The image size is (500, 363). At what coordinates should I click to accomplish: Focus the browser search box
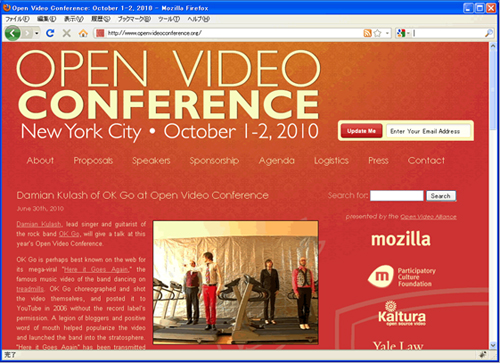448,33
